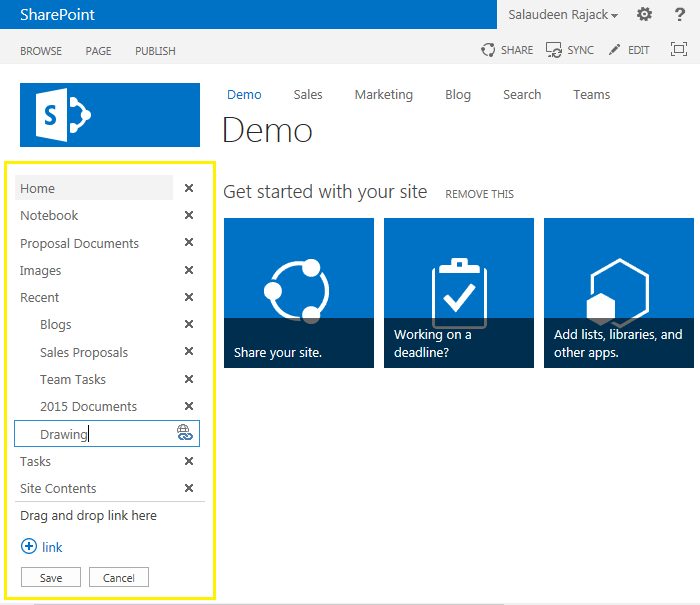Select Site Contents in quick launch

(58, 488)
